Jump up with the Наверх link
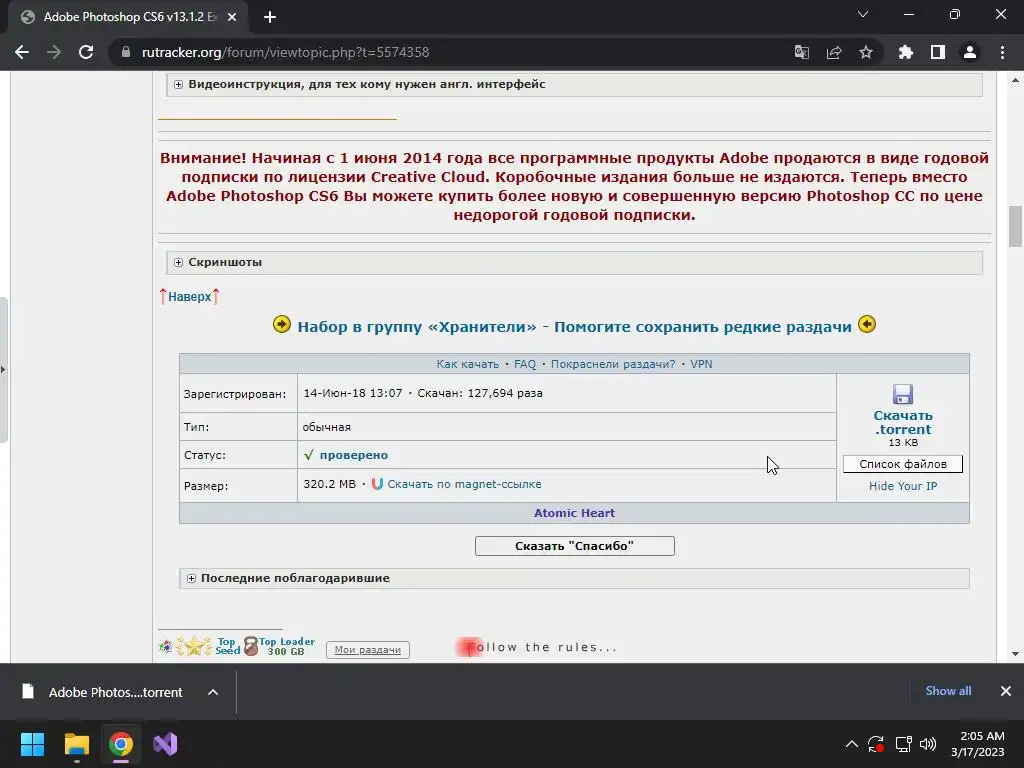The height and width of the screenshot is (768, 1024). 189,296
